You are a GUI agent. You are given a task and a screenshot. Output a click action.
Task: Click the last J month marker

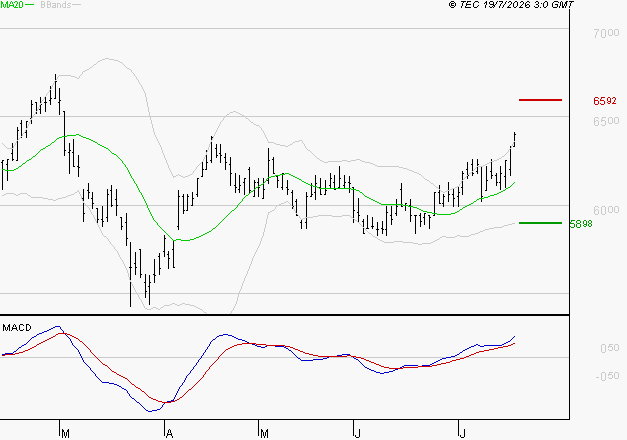click(463, 433)
